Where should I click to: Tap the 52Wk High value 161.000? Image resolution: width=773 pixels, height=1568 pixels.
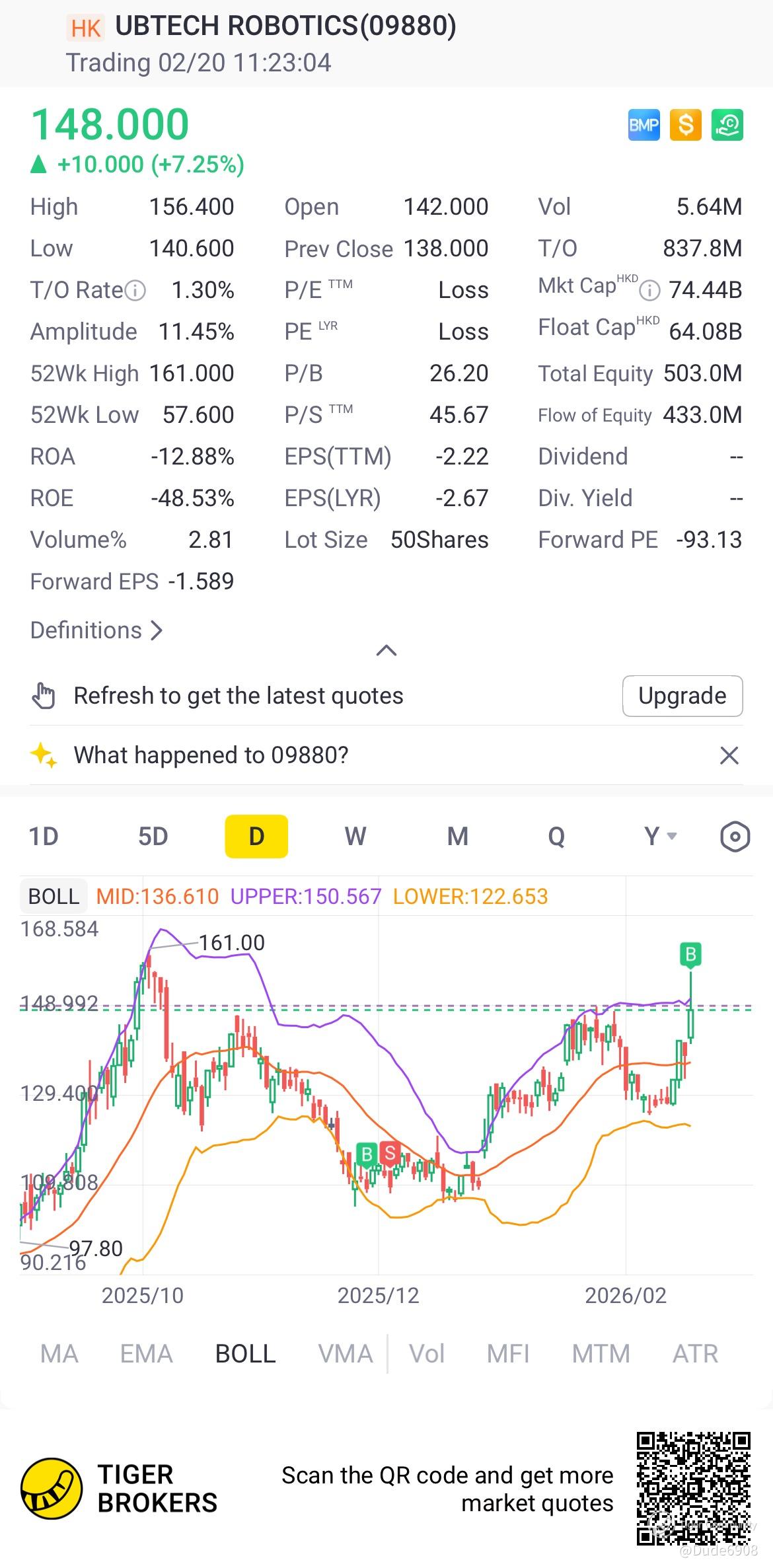click(x=192, y=373)
